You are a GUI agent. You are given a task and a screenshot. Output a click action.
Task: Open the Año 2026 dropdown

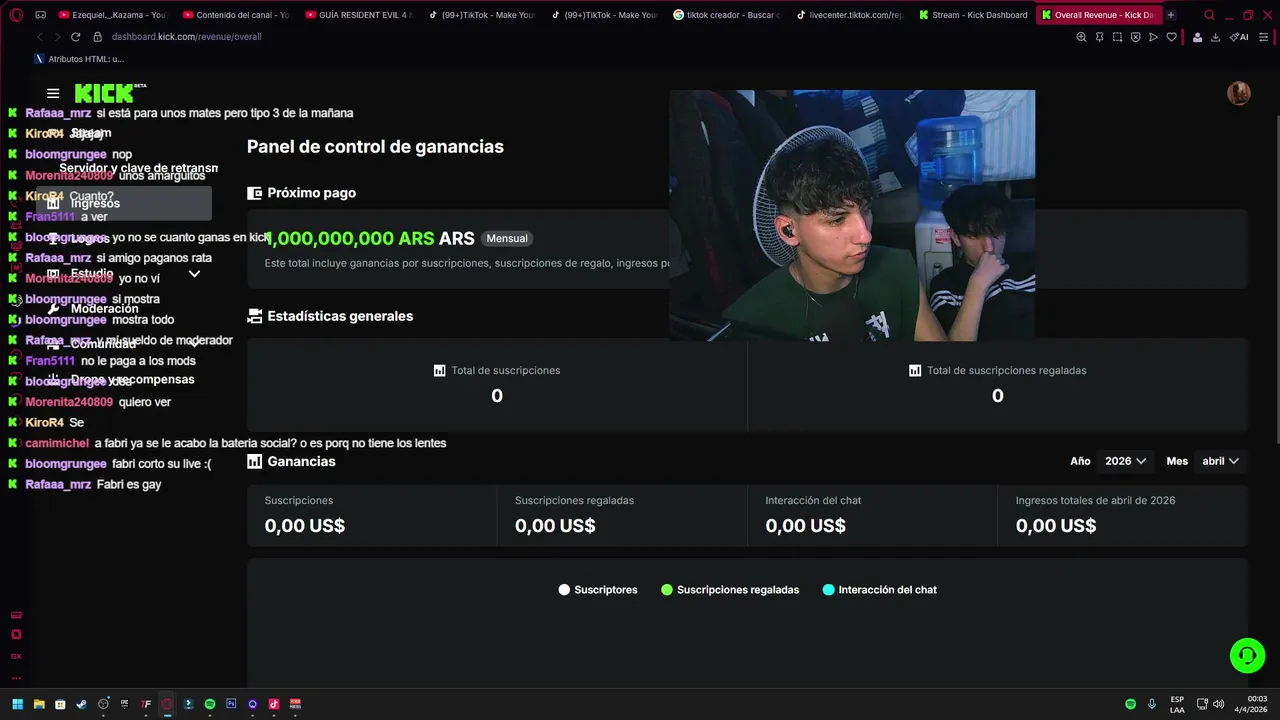click(x=1125, y=461)
